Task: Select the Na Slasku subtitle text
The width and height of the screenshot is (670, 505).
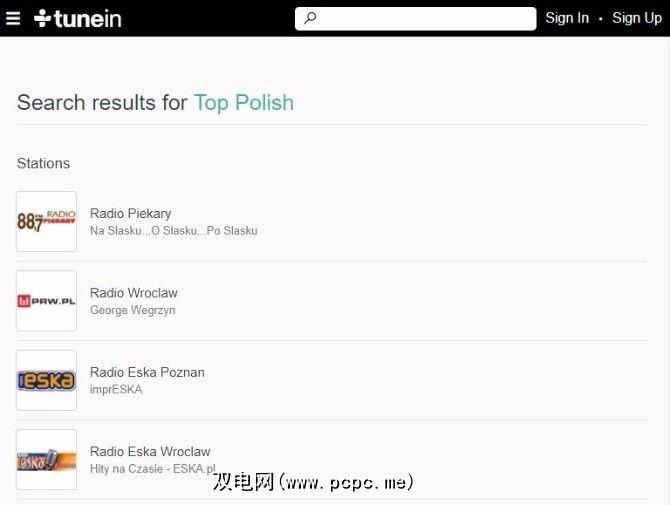Action: pos(173,231)
